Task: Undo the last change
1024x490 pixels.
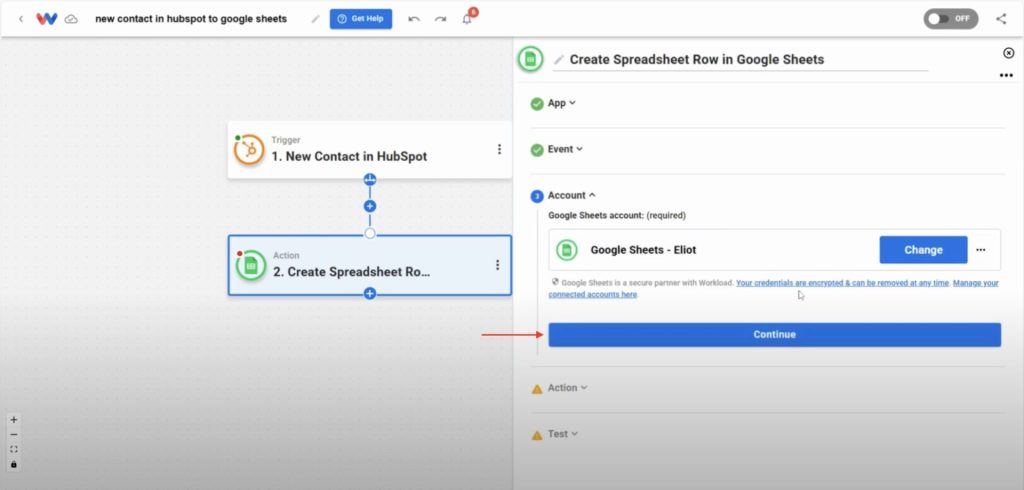Action: click(414, 19)
